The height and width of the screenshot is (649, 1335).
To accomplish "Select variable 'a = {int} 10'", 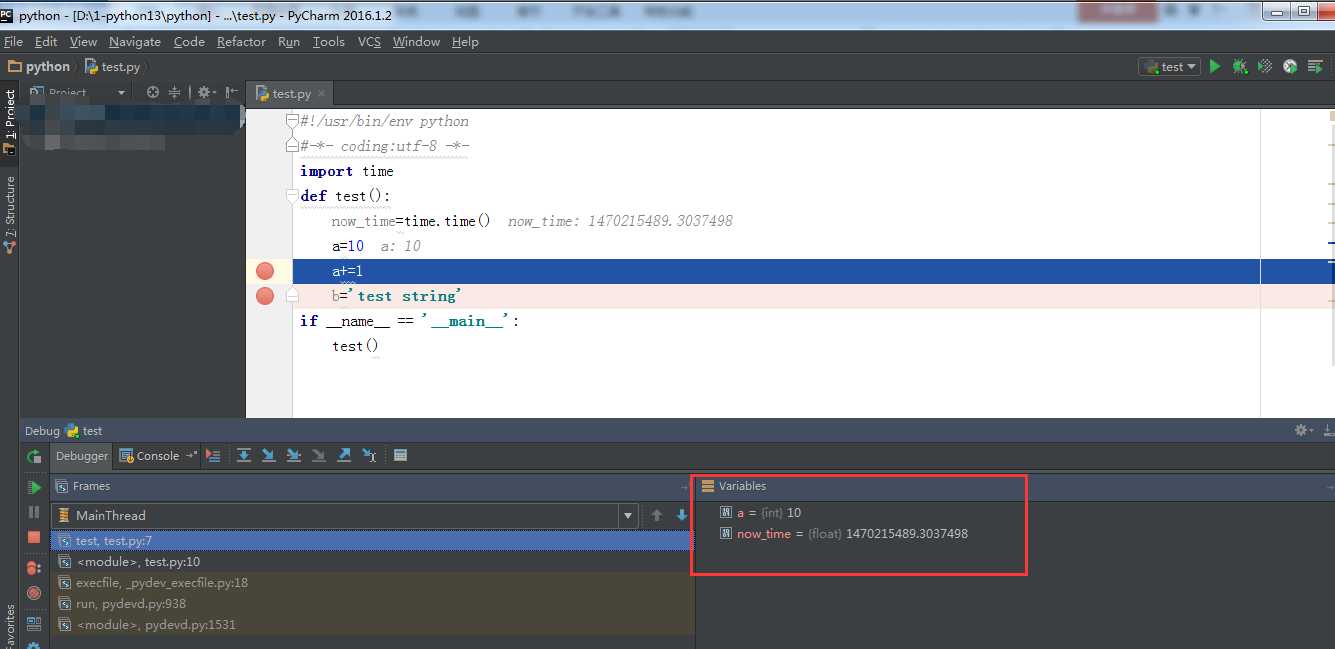I will point(760,512).
